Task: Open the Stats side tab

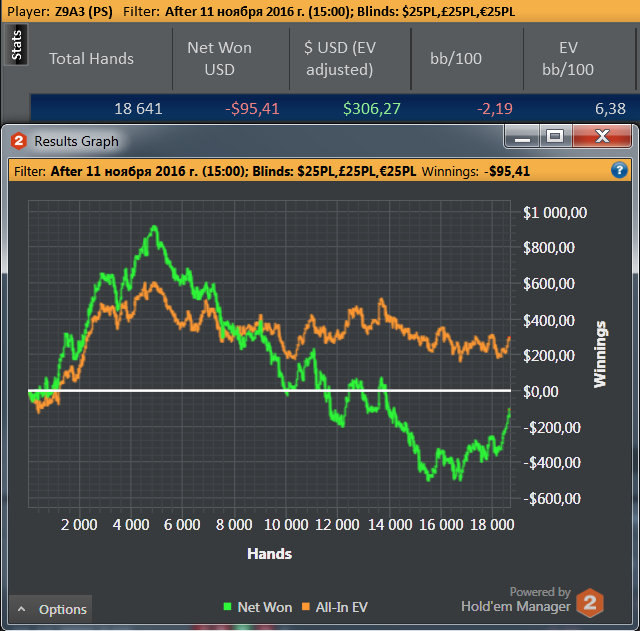Action: point(16,45)
